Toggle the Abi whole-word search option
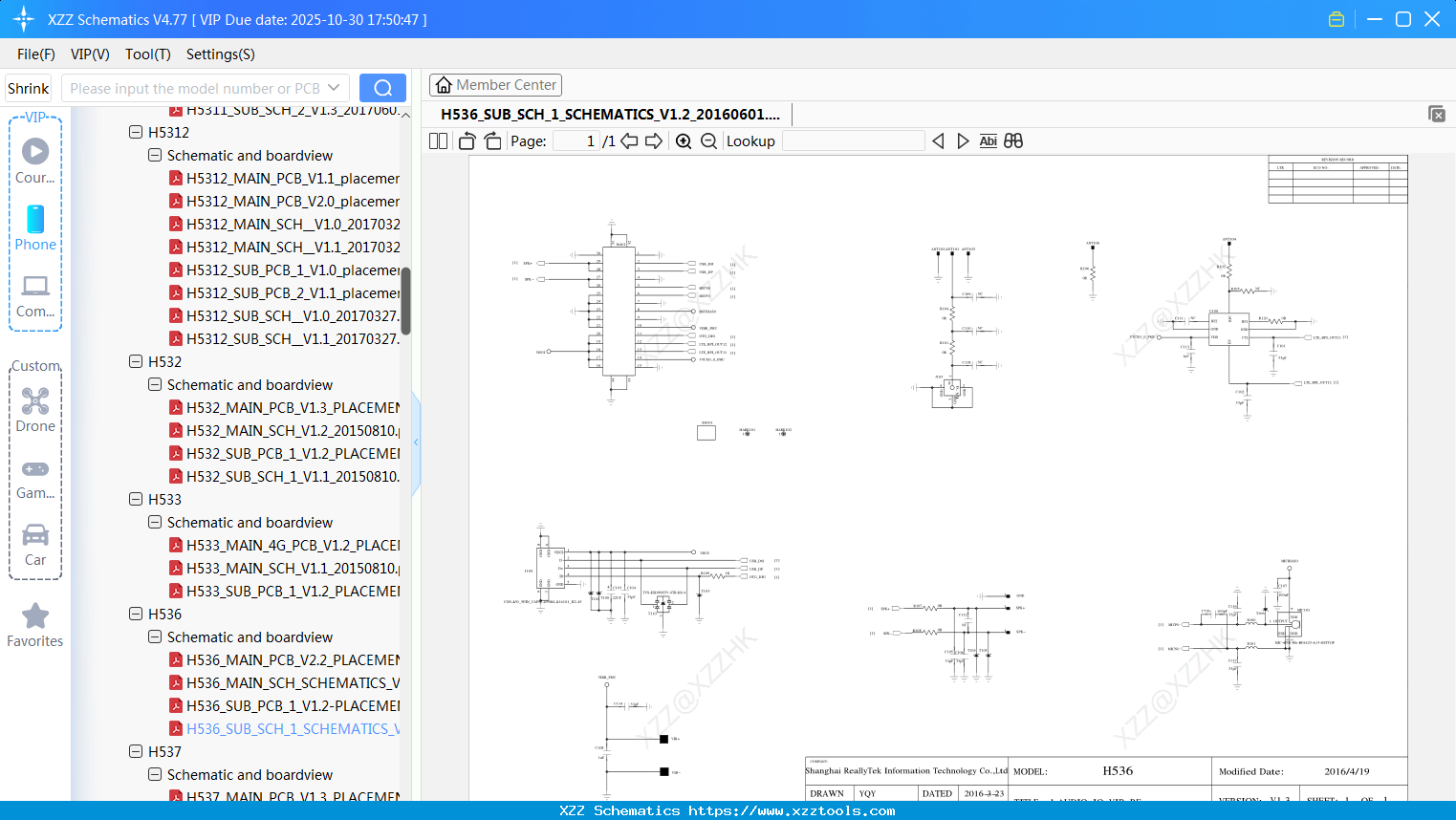1456x820 pixels. pos(988,140)
